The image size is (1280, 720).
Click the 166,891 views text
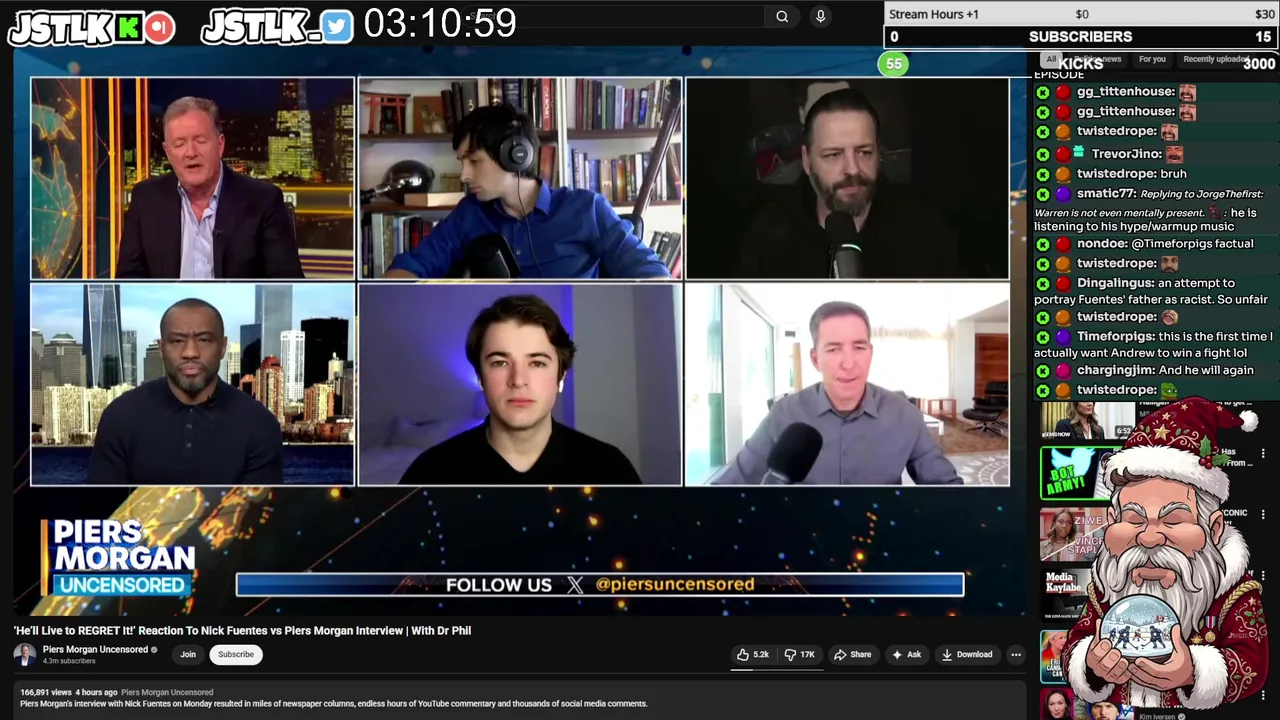[46, 692]
